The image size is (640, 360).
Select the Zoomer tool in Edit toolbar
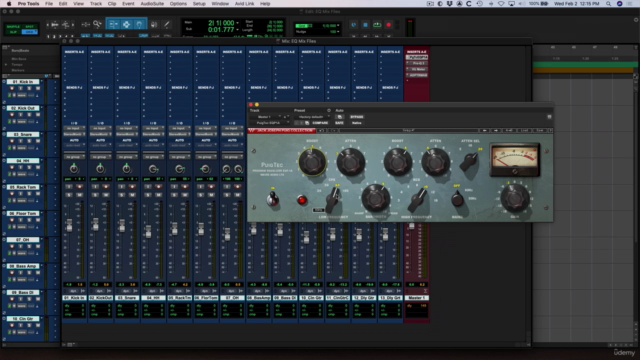coord(97,24)
